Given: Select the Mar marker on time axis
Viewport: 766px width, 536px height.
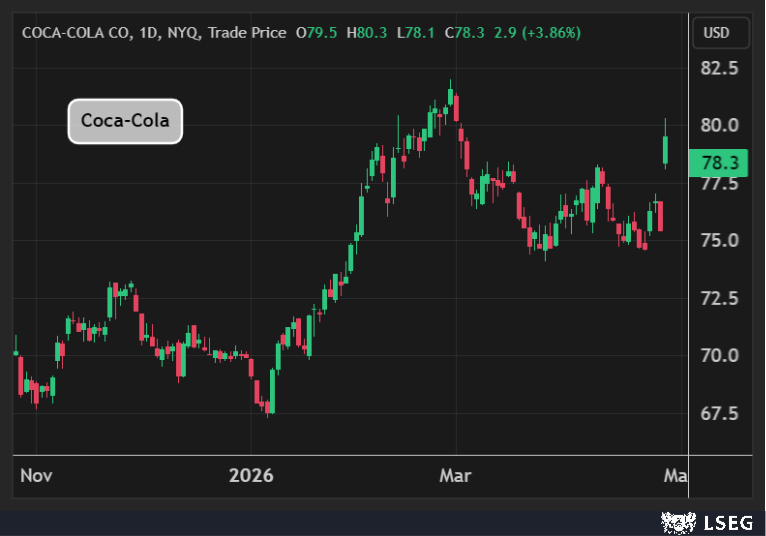Looking at the screenshot, I should tap(455, 476).
